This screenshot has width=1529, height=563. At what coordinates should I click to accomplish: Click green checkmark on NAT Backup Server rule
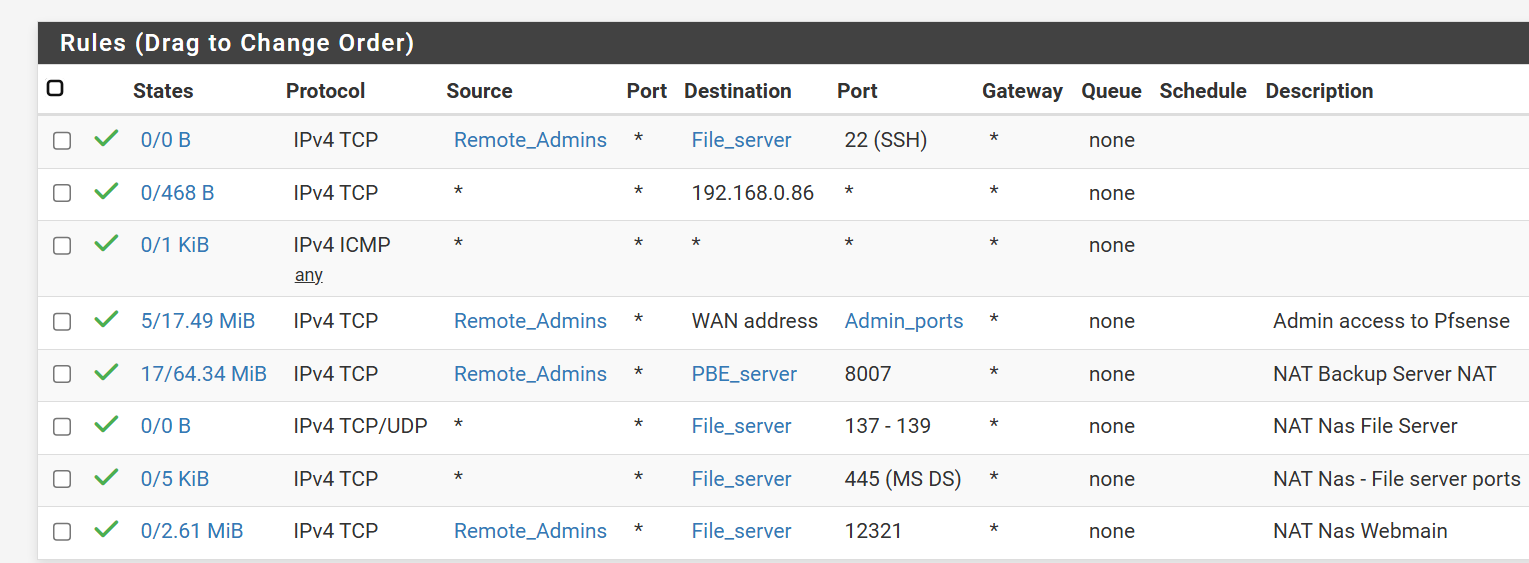coord(106,373)
